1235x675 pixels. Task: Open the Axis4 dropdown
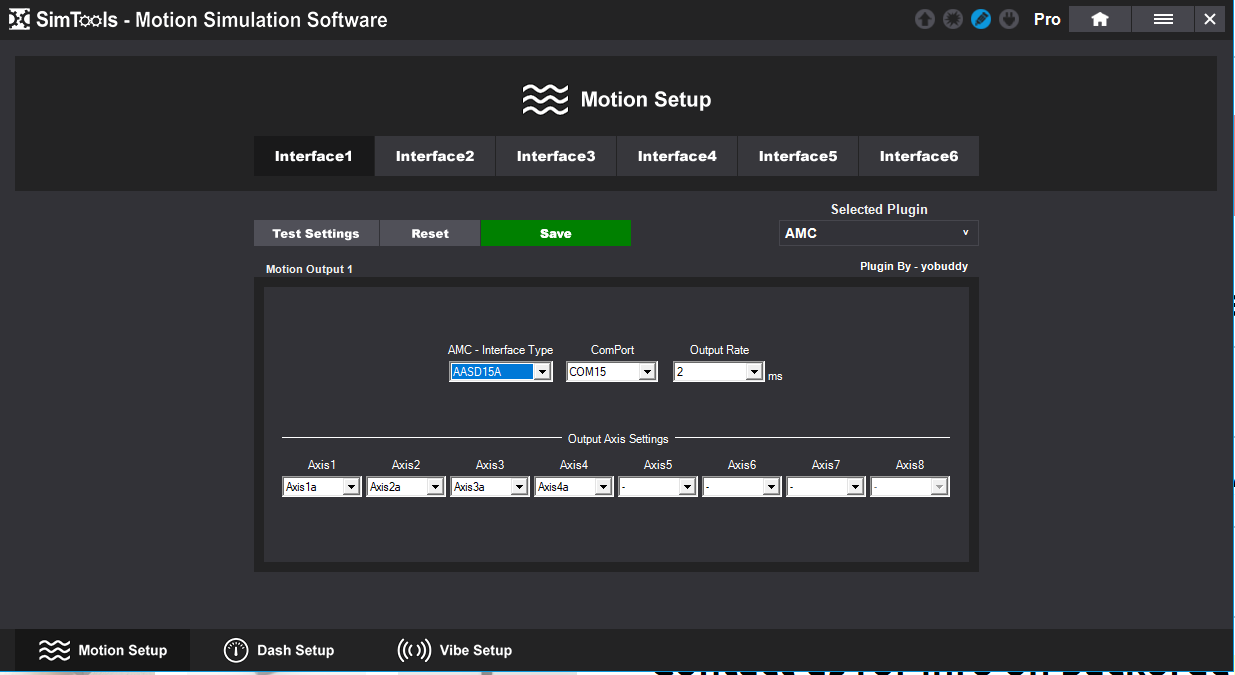click(x=574, y=487)
